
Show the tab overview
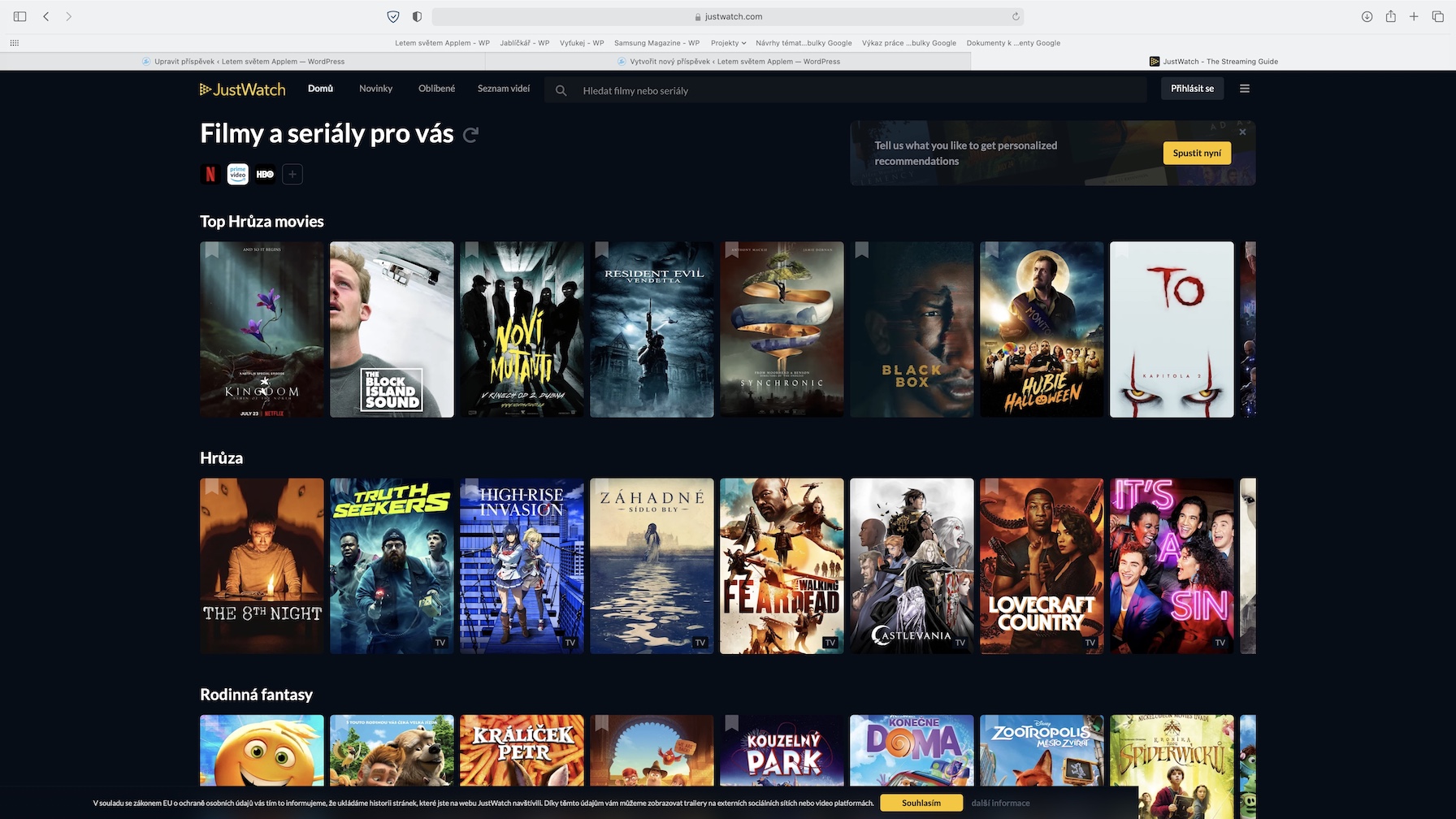[x=1437, y=16]
